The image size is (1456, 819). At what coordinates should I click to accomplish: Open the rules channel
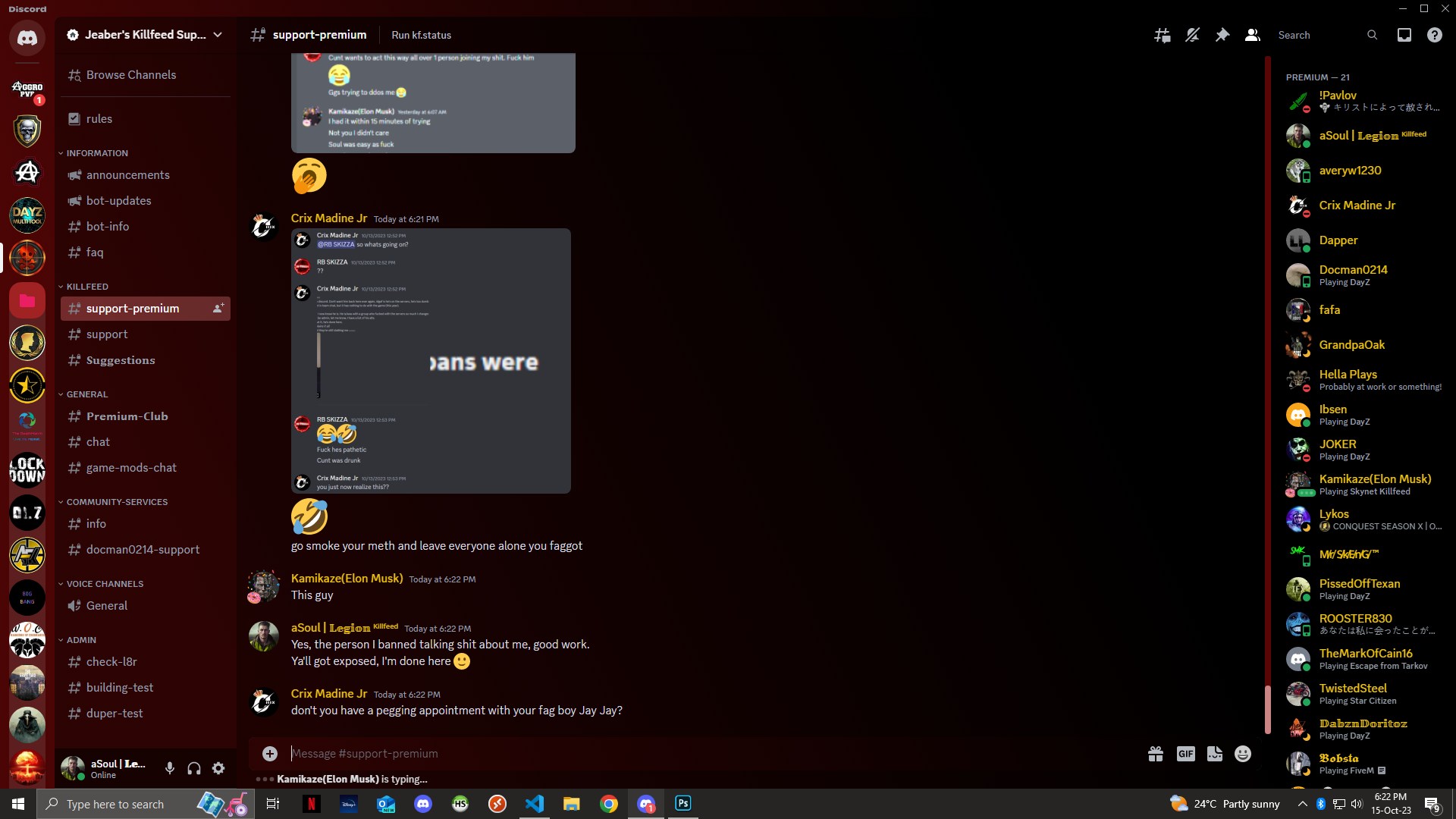point(146,119)
